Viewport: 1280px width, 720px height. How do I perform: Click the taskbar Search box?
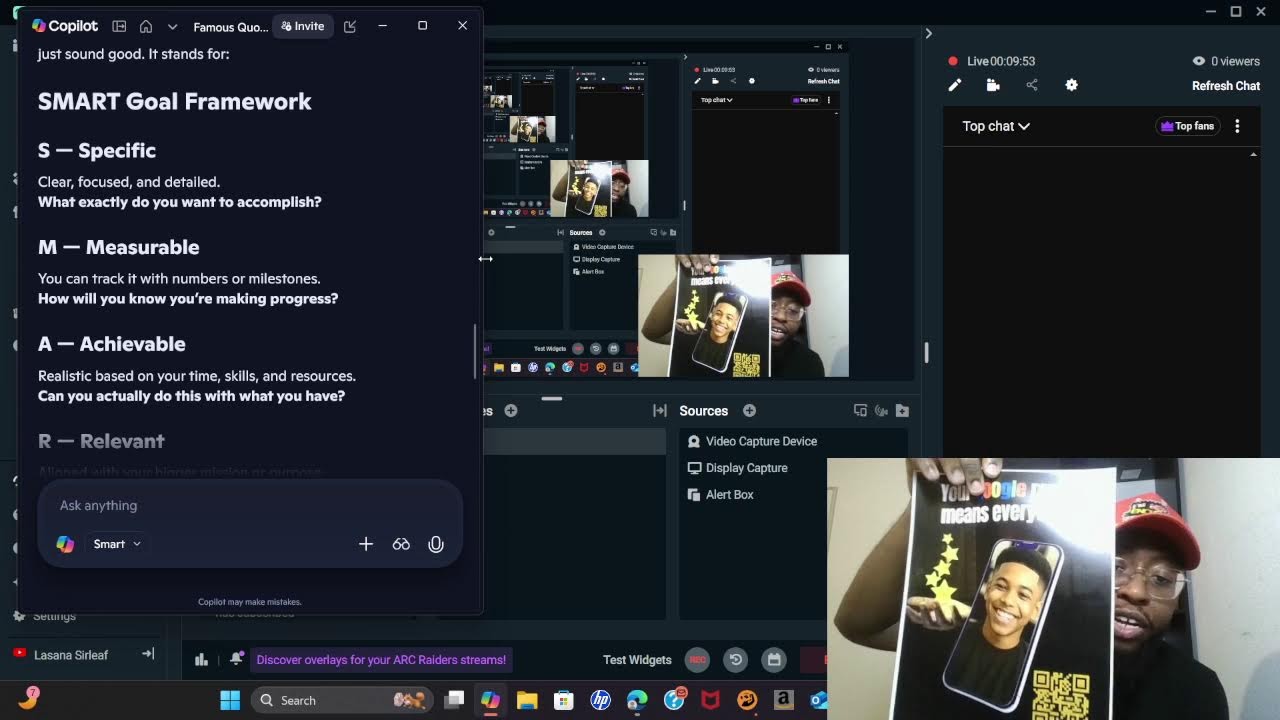coord(340,700)
